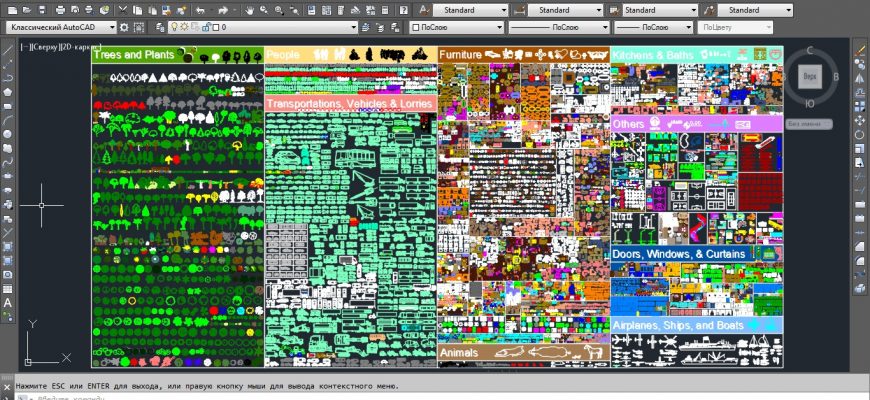
Task: Click the Save icon in top toolbar
Action: click(x=43, y=9)
